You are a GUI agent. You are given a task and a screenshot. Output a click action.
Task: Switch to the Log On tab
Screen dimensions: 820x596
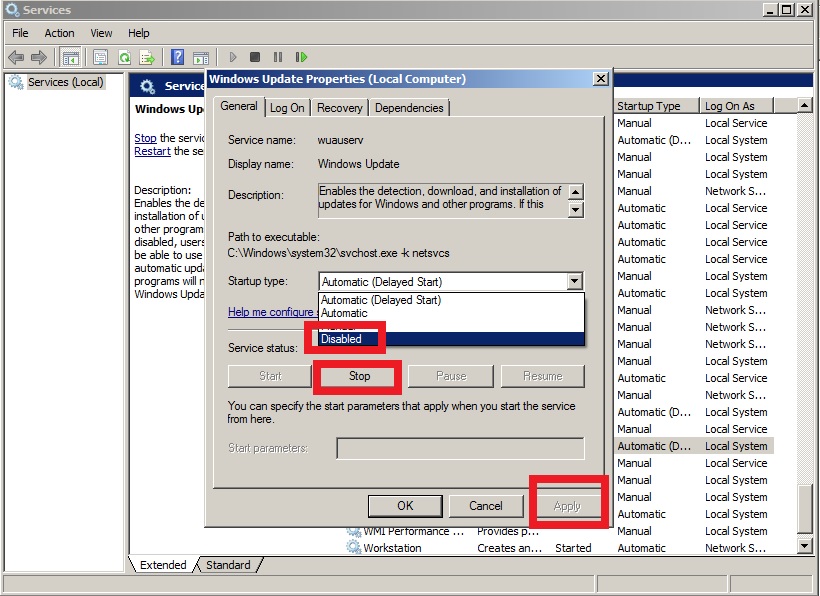click(x=287, y=108)
